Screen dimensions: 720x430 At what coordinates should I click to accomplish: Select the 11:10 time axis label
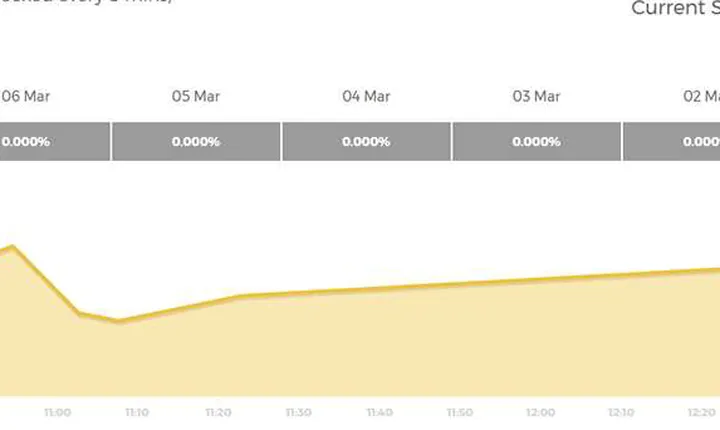[x=137, y=413]
